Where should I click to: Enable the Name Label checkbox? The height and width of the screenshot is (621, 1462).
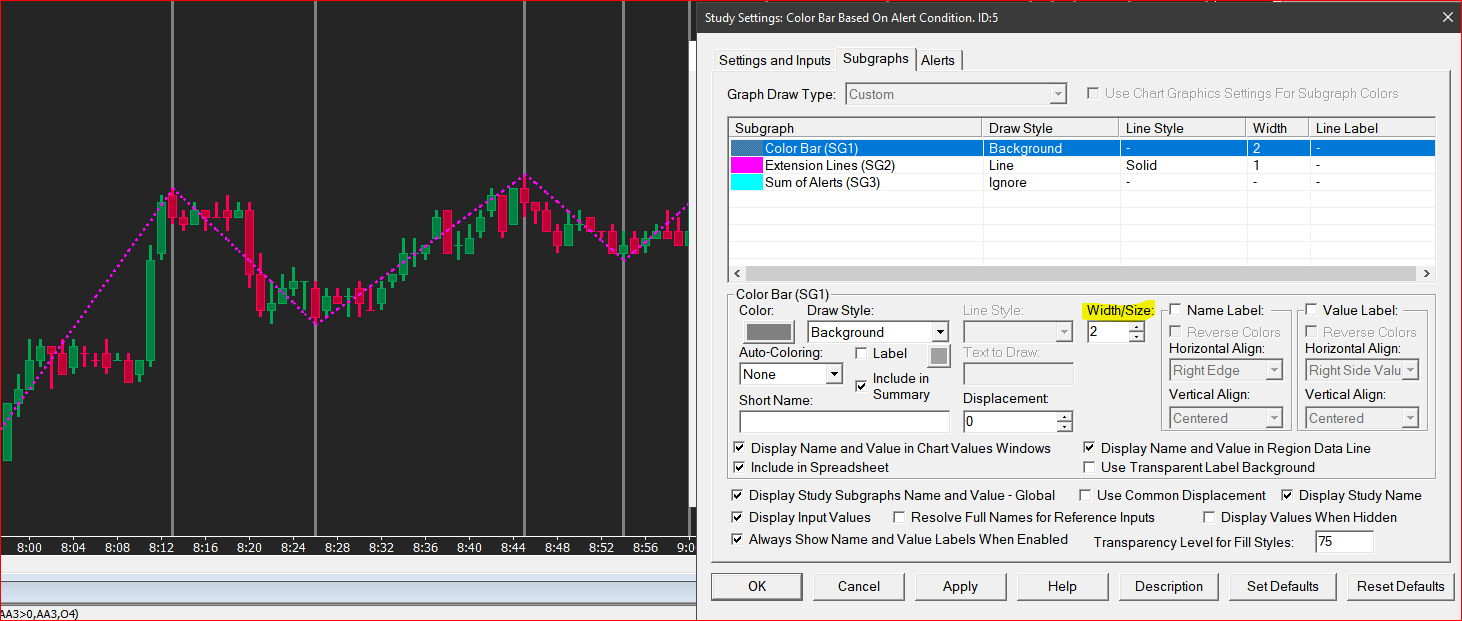tap(1176, 310)
